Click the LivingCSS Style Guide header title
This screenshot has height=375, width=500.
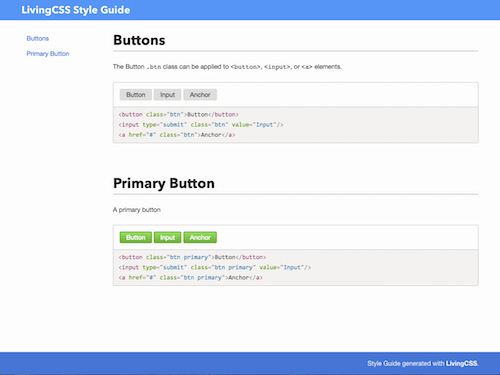(76, 10)
